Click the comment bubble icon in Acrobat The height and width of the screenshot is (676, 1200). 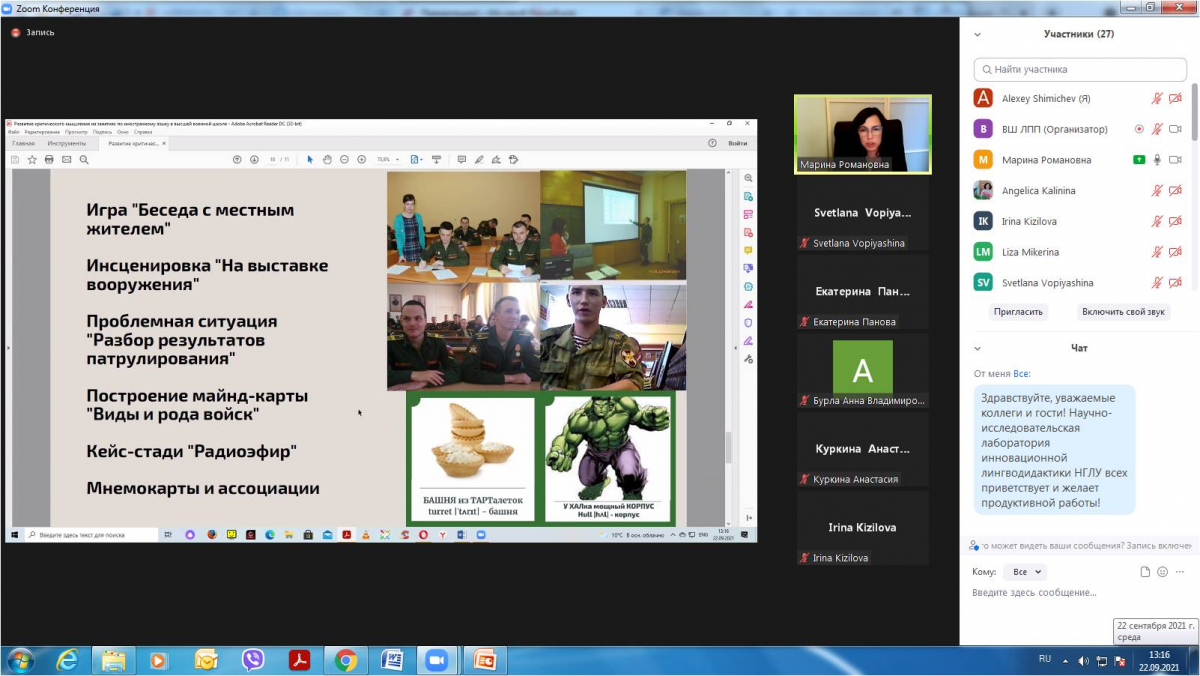[461, 159]
